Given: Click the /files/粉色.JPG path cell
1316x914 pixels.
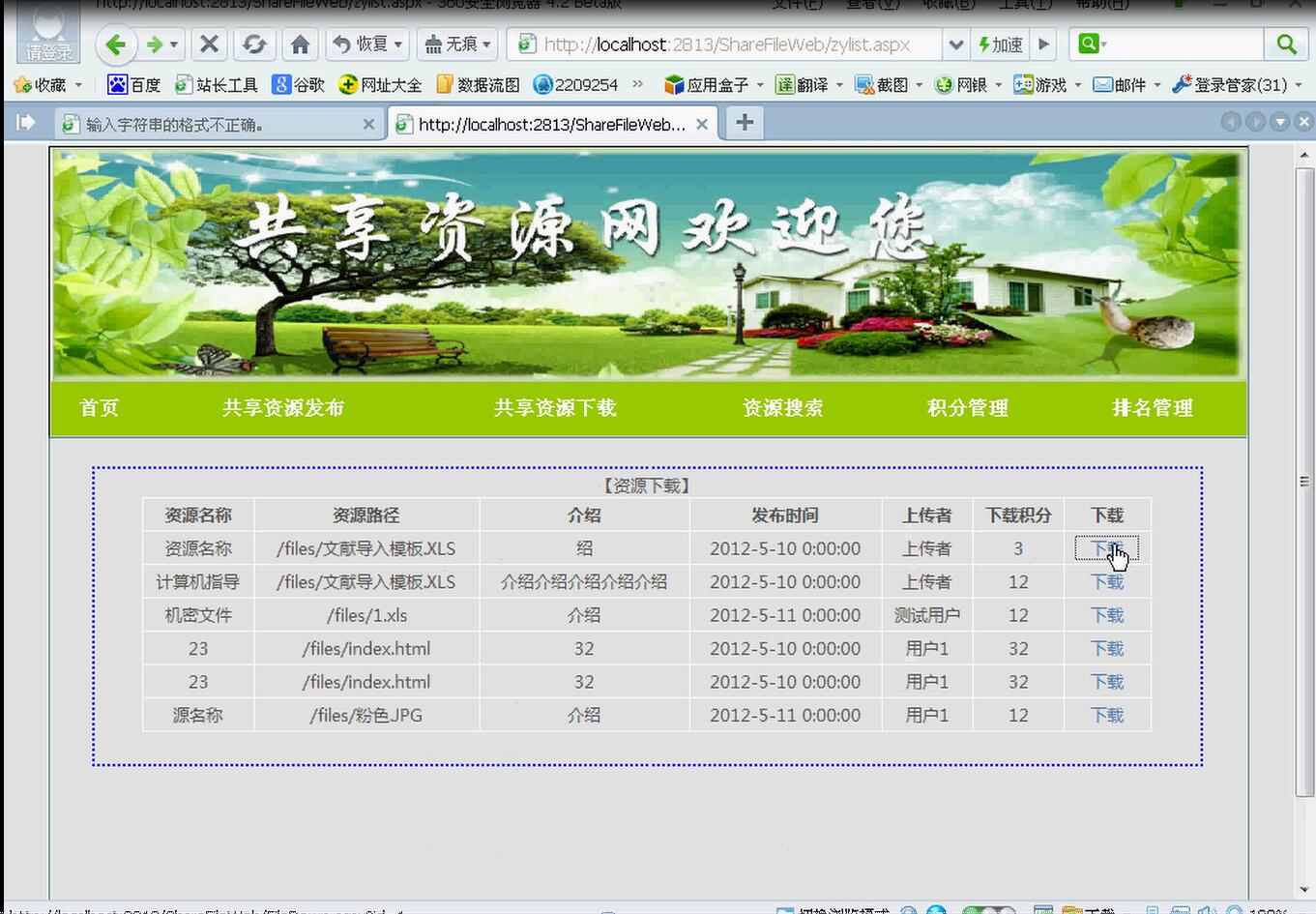Looking at the screenshot, I should coord(366,716).
